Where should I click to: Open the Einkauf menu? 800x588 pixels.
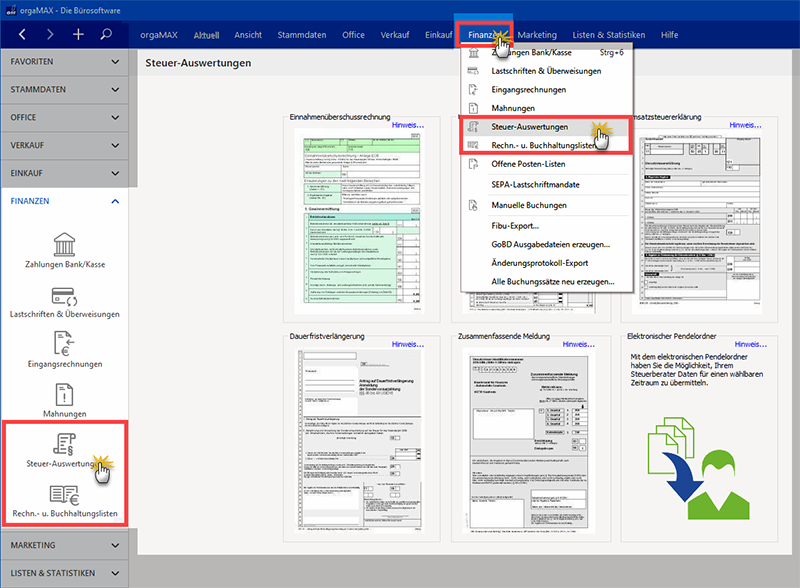[x=438, y=35]
